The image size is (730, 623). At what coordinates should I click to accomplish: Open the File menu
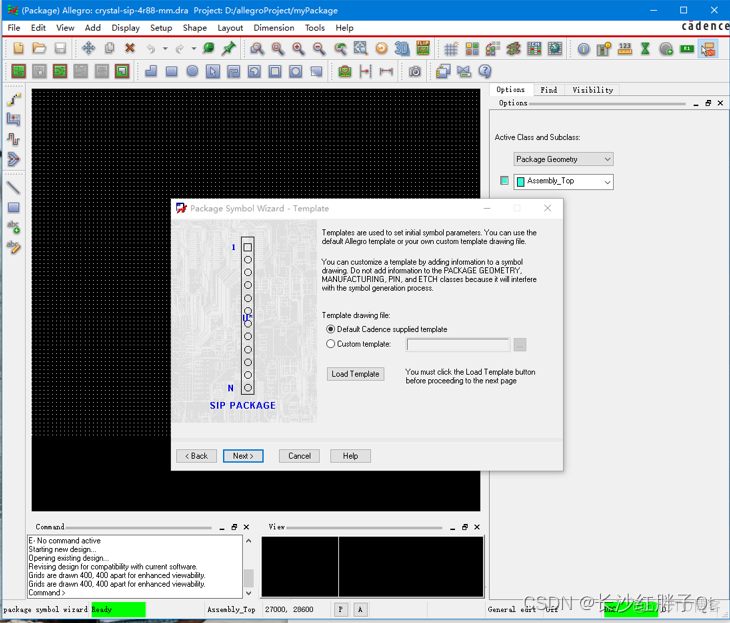[14, 28]
